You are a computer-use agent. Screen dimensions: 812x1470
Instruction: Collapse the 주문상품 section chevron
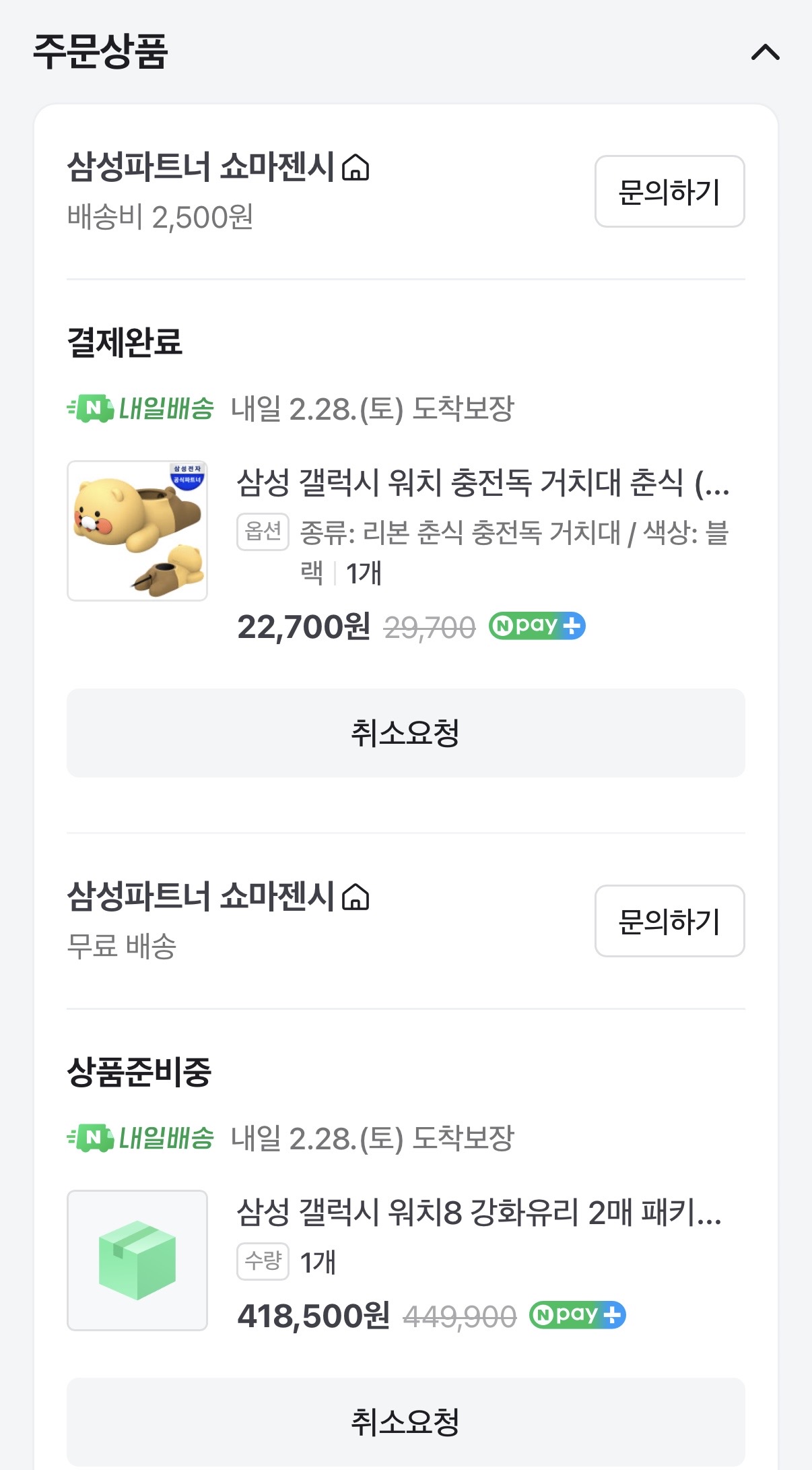point(765,52)
